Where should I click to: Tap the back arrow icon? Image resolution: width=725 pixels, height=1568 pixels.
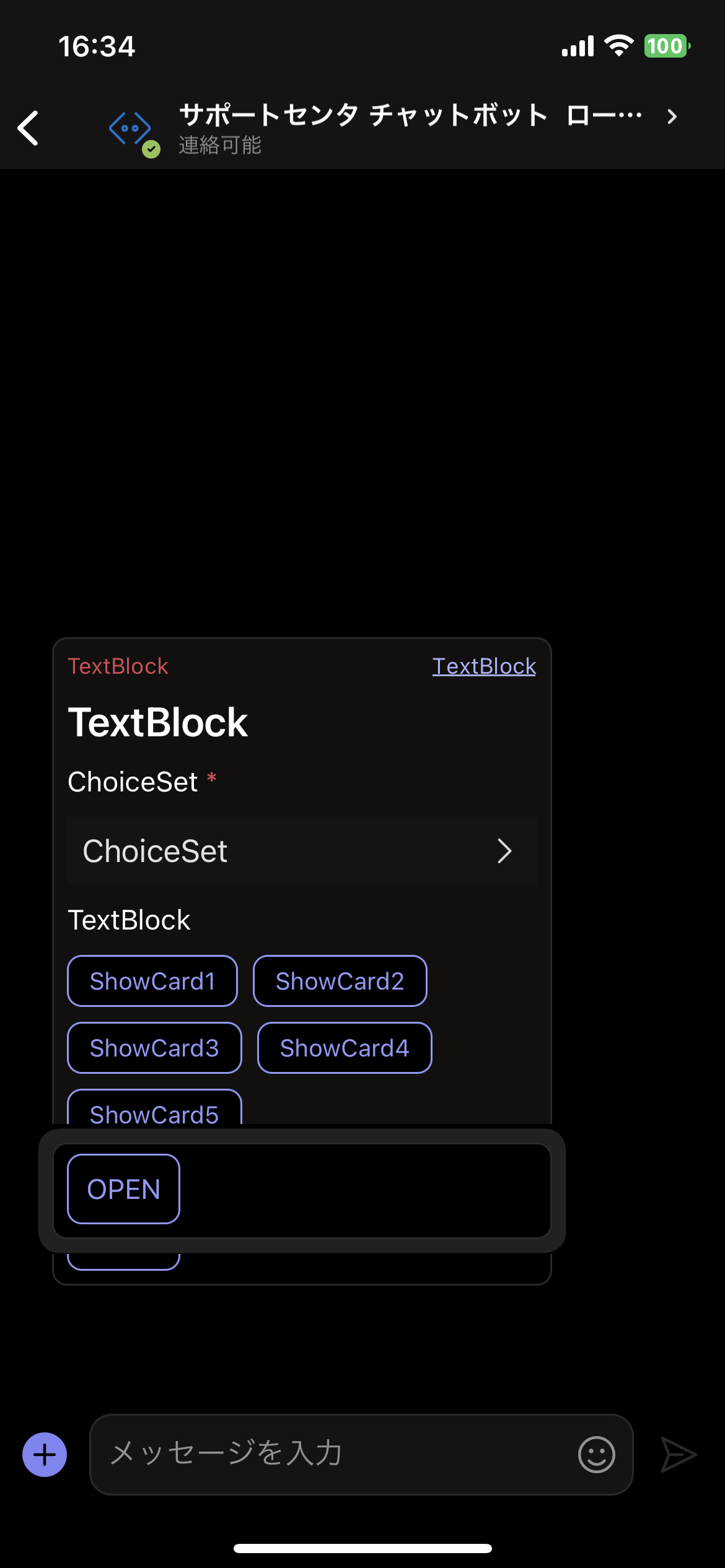(x=29, y=128)
